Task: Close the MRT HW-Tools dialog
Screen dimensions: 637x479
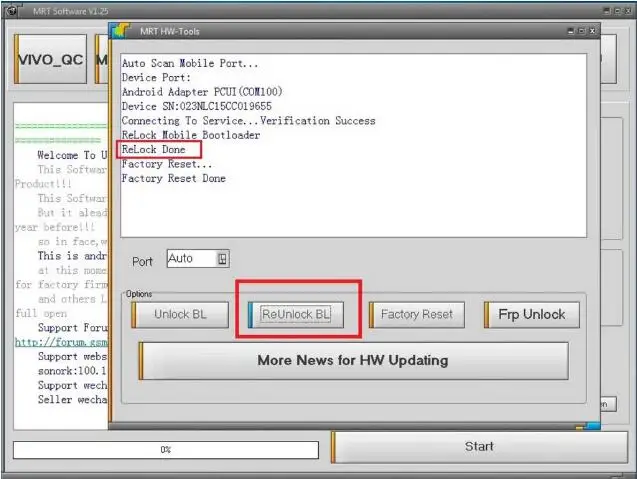Action: click(592, 31)
